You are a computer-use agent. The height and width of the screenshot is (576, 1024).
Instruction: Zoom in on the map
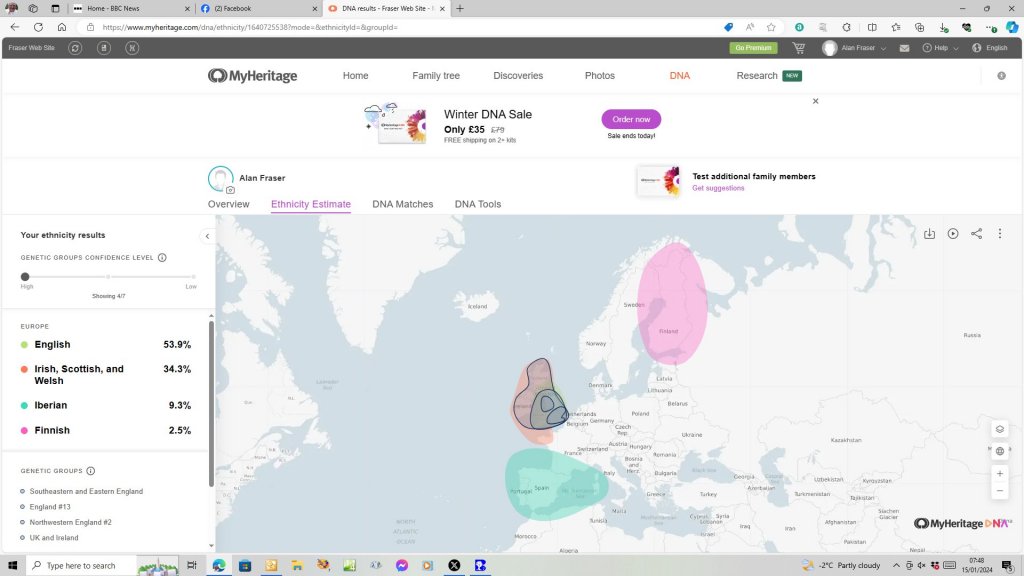[999, 473]
